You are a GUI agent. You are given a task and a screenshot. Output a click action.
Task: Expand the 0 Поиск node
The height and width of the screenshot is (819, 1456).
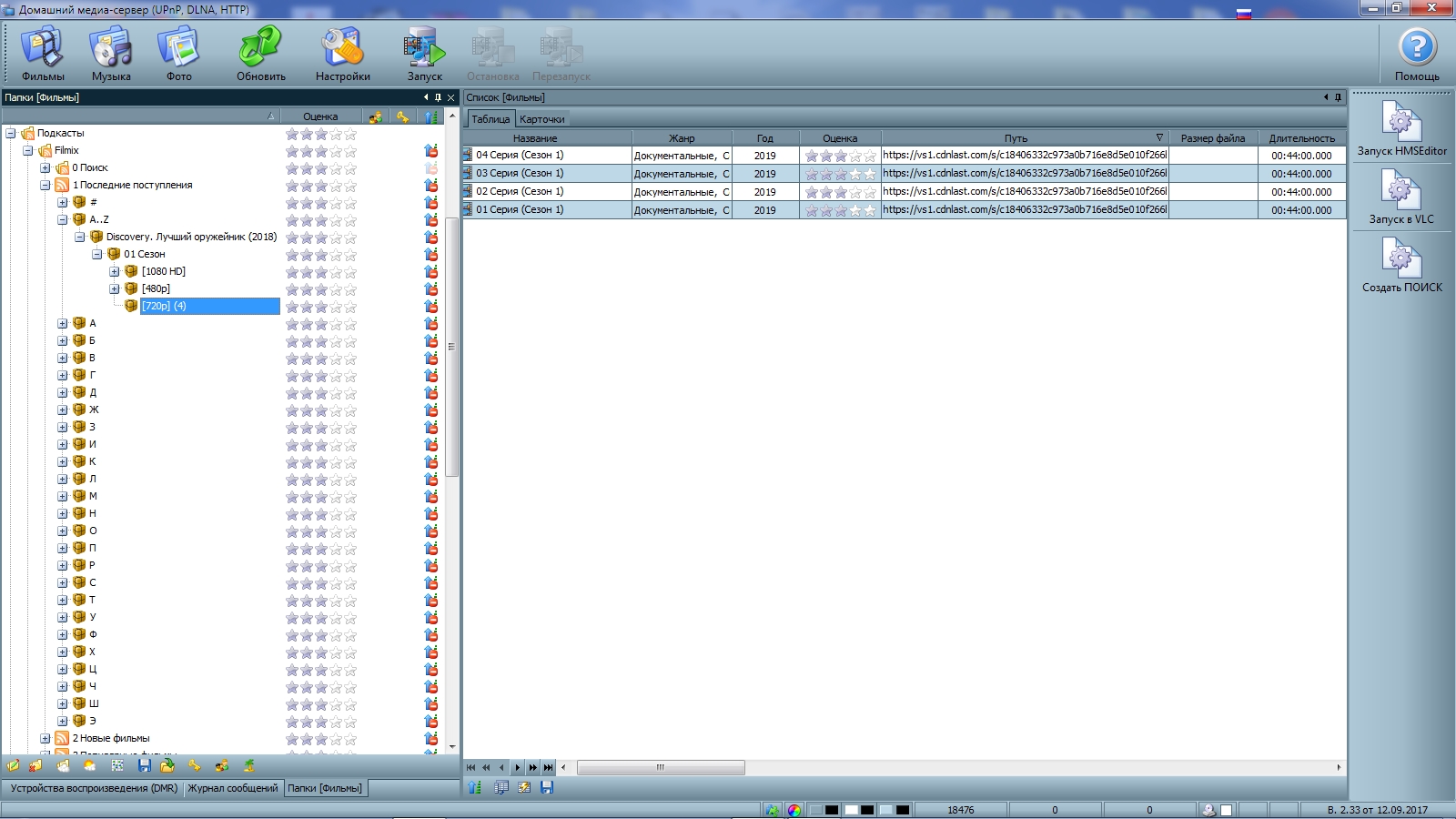45,167
